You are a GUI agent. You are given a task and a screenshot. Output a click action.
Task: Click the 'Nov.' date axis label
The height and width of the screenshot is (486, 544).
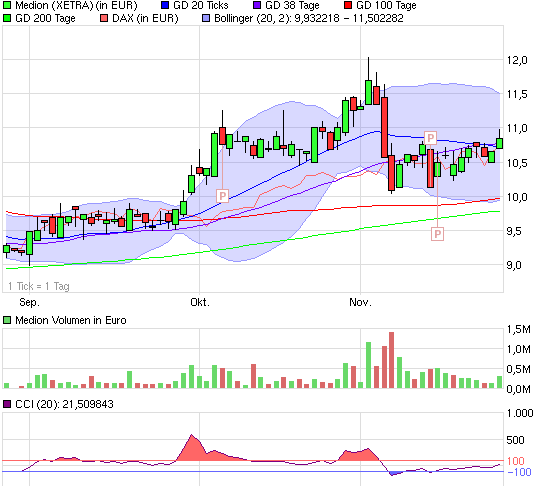(360, 302)
